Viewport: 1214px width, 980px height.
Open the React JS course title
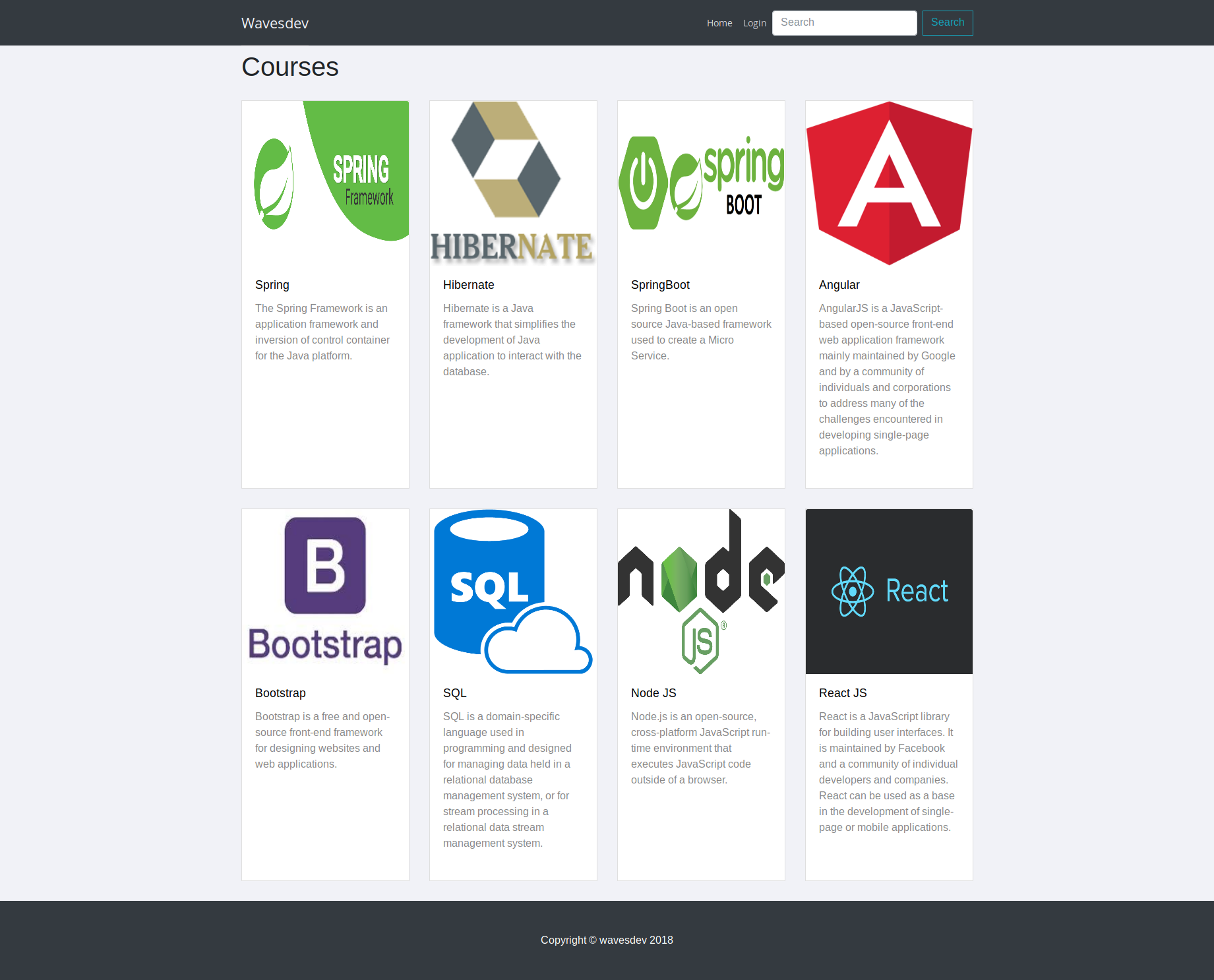pyautogui.click(x=843, y=693)
